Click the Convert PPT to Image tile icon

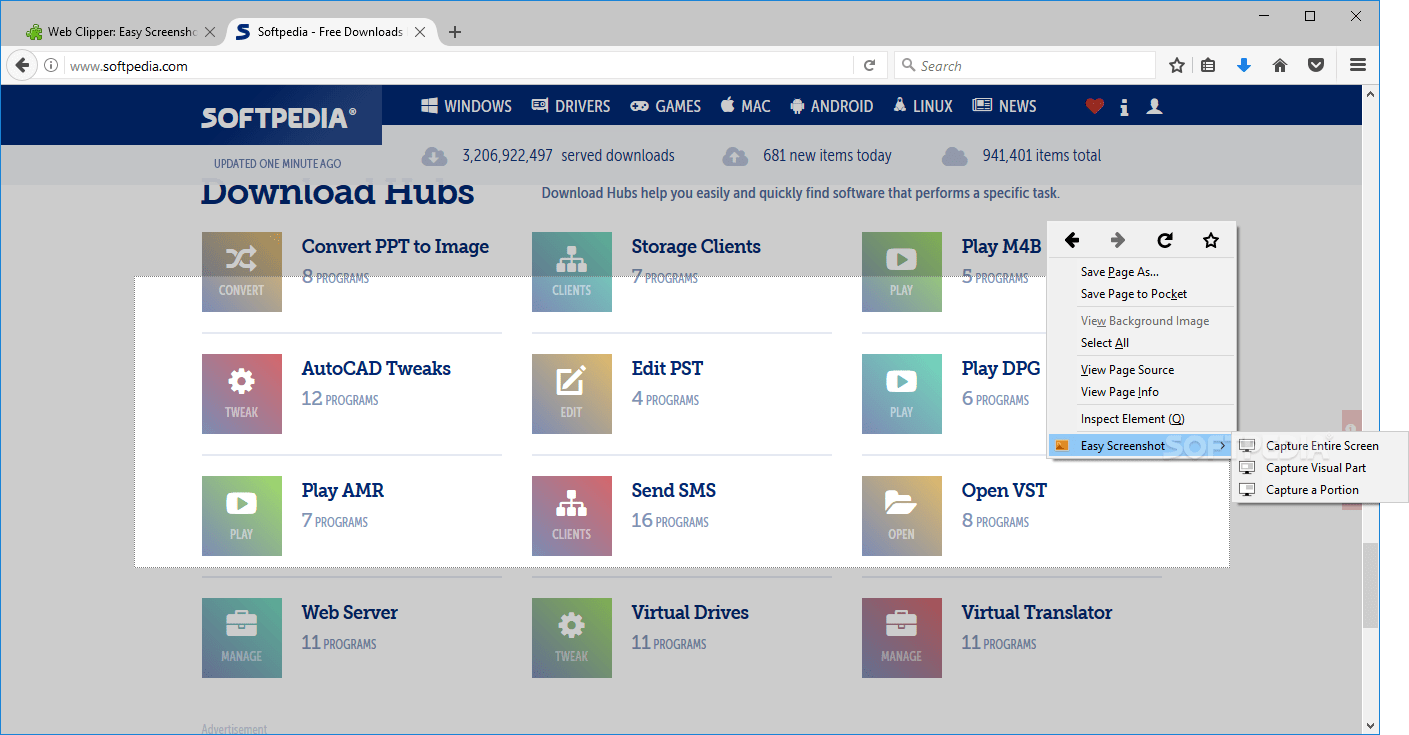(x=242, y=272)
